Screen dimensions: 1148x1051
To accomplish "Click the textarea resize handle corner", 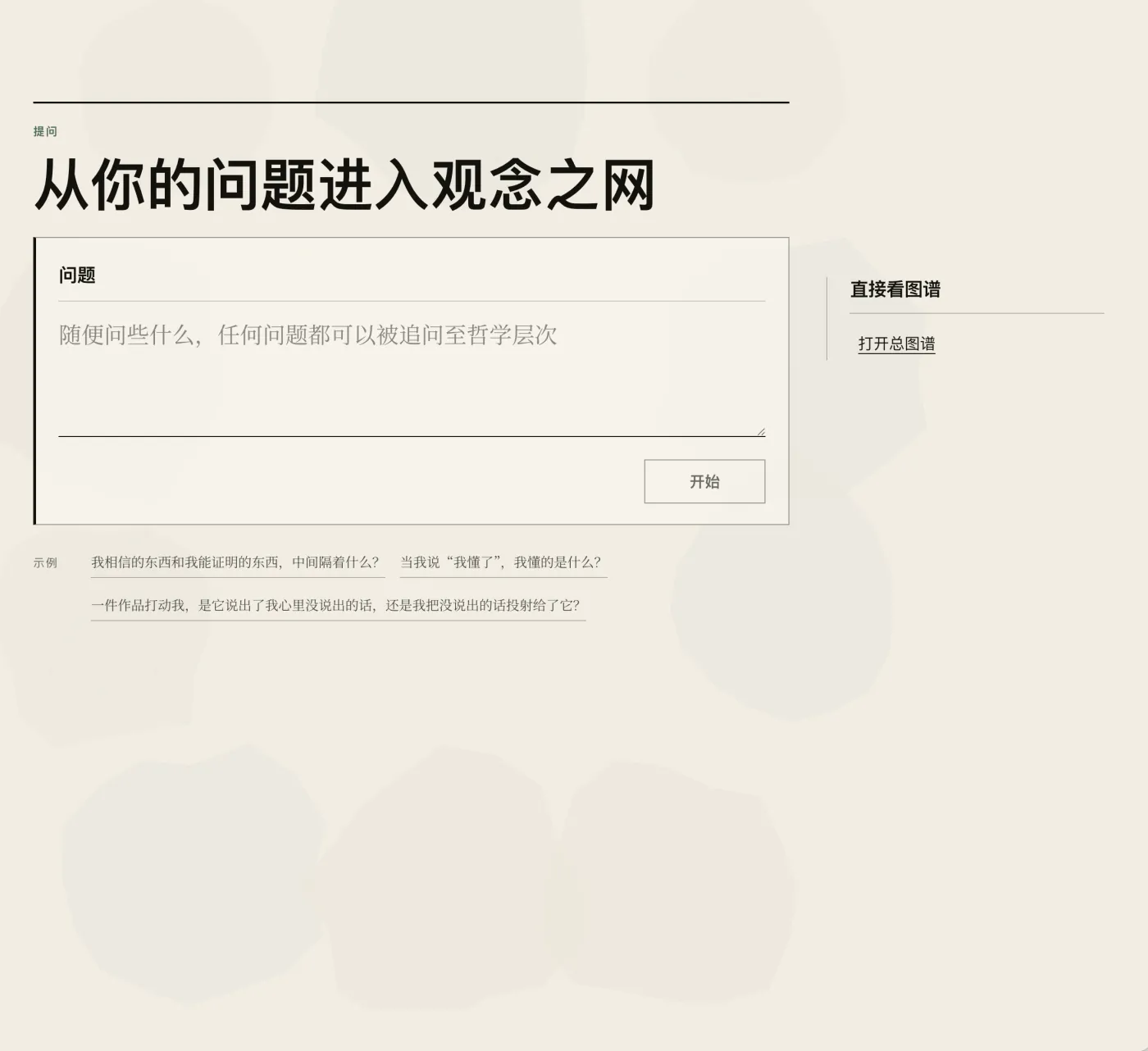I will point(760,431).
